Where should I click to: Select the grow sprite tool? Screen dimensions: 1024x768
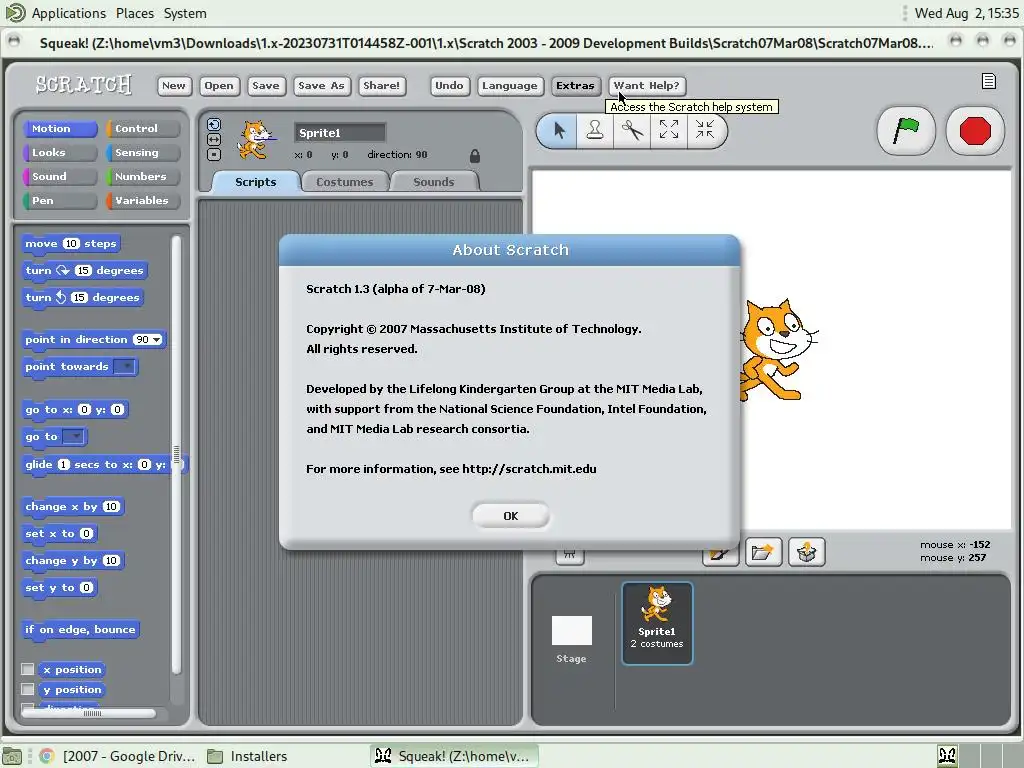[668, 130]
